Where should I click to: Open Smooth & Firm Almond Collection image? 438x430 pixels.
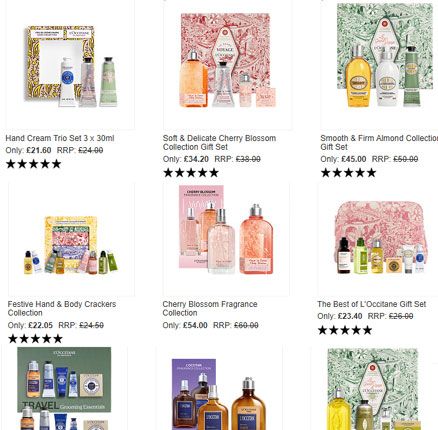click(379, 65)
